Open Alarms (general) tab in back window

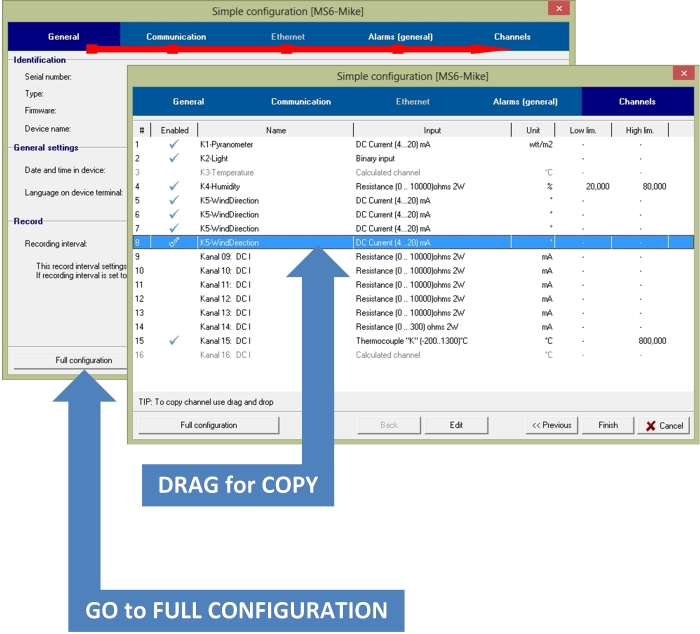pyautogui.click(x=400, y=37)
